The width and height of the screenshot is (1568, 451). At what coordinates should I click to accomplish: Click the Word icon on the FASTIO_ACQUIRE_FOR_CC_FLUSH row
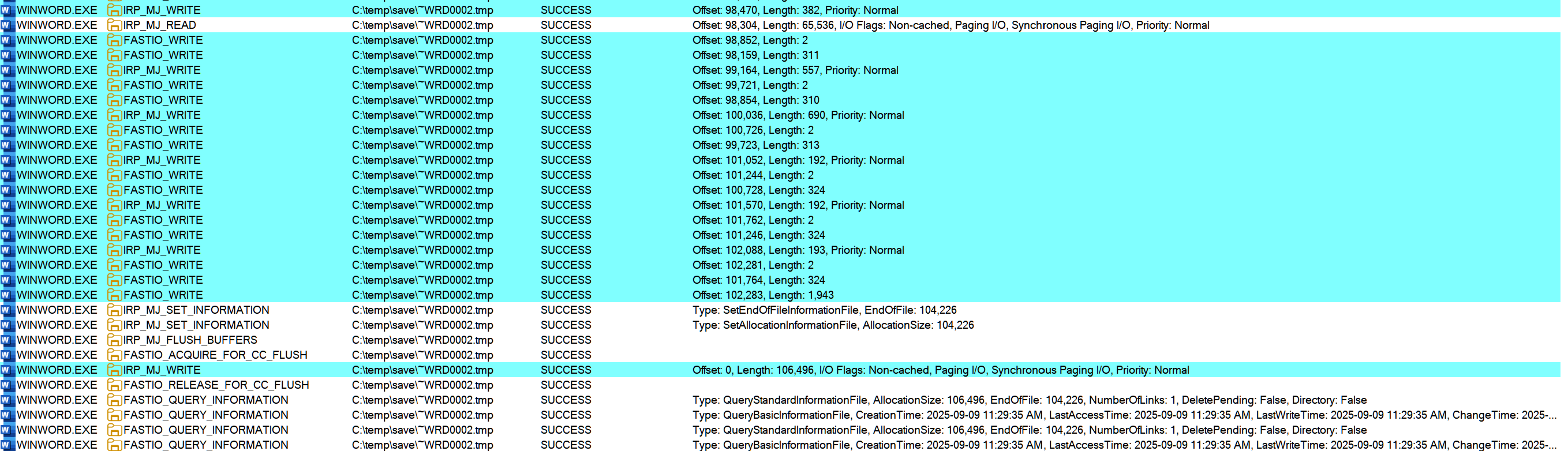[7, 355]
